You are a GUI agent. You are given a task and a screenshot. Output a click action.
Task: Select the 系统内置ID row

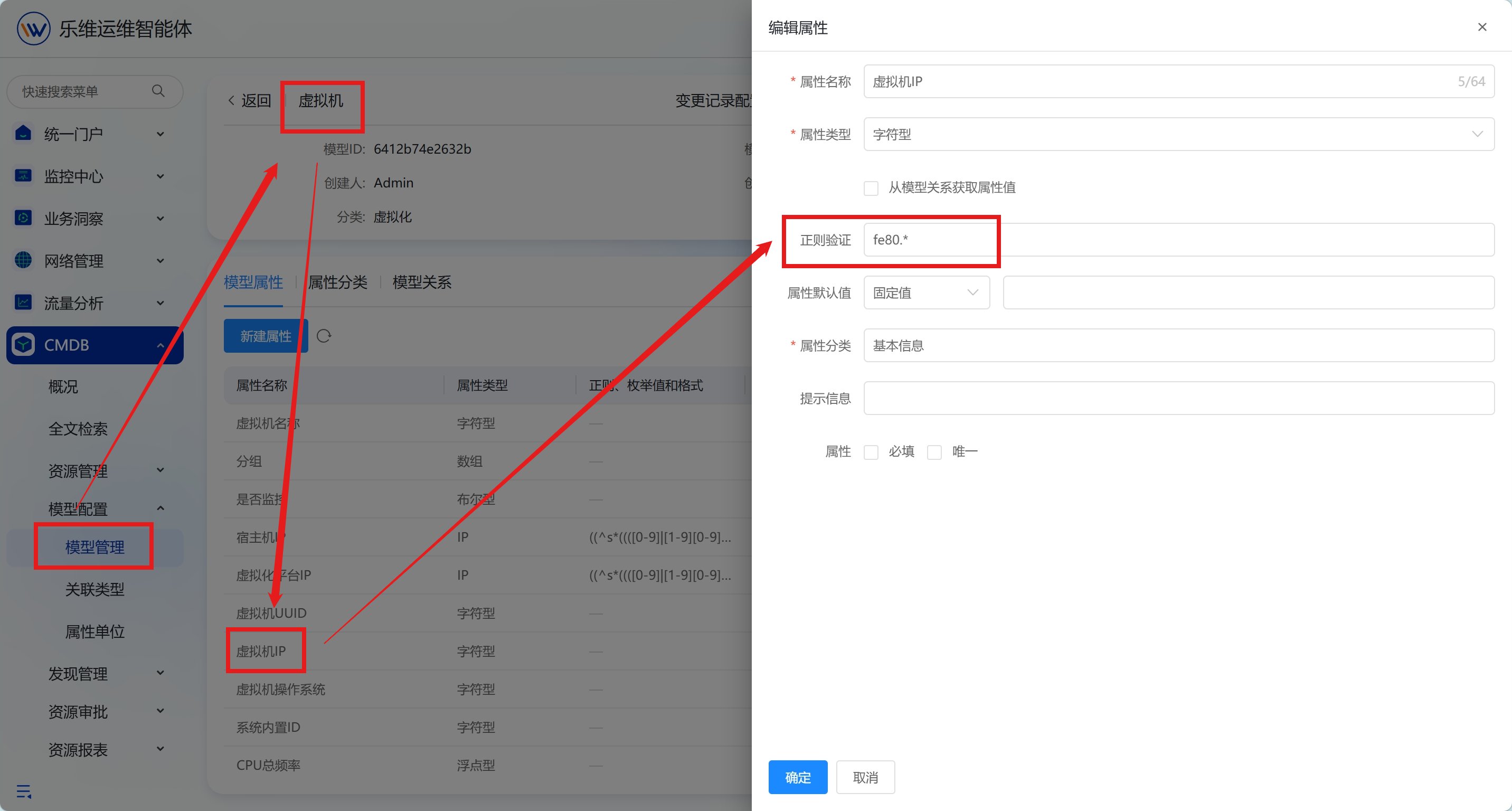click(488, 727)
